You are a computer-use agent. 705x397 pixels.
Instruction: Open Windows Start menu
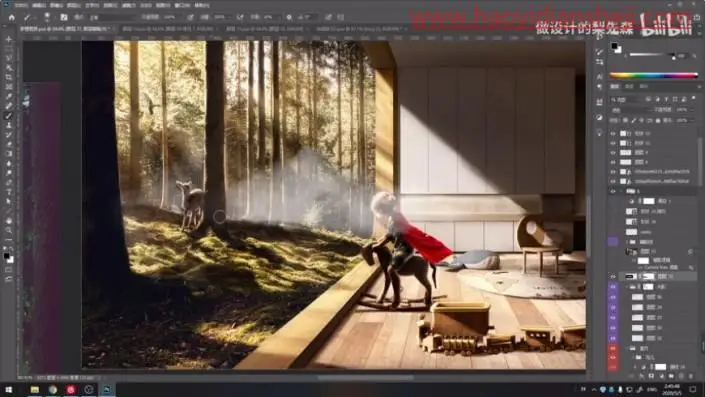8,389
